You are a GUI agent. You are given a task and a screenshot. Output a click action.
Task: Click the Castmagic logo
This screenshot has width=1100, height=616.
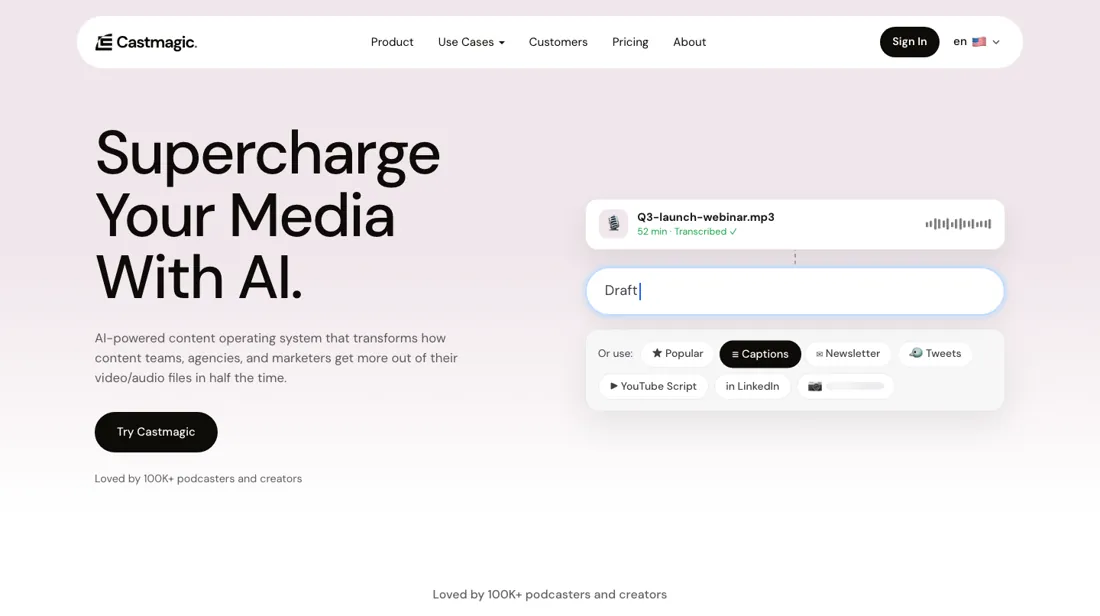click(x=146, y=42)
